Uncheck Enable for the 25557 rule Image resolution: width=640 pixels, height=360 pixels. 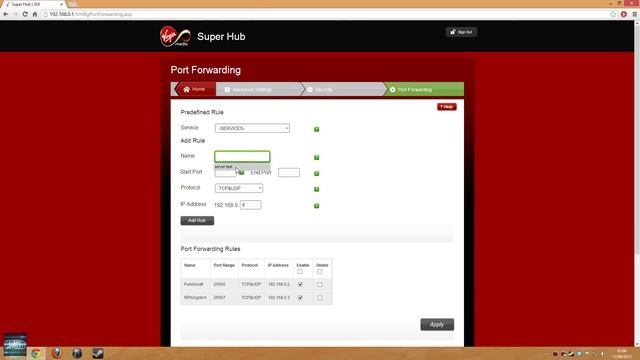pos(300,298)
